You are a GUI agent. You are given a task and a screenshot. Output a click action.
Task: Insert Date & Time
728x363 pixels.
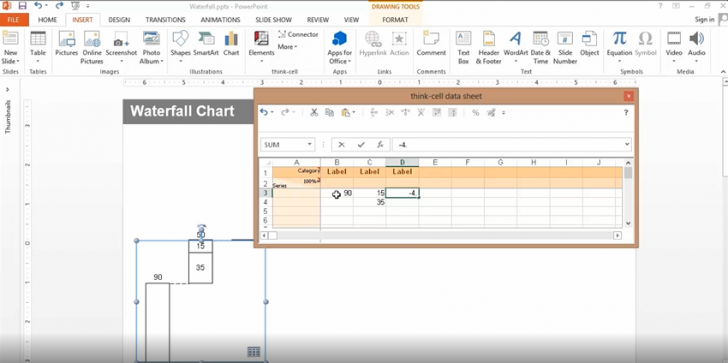[x=540, y=47]
